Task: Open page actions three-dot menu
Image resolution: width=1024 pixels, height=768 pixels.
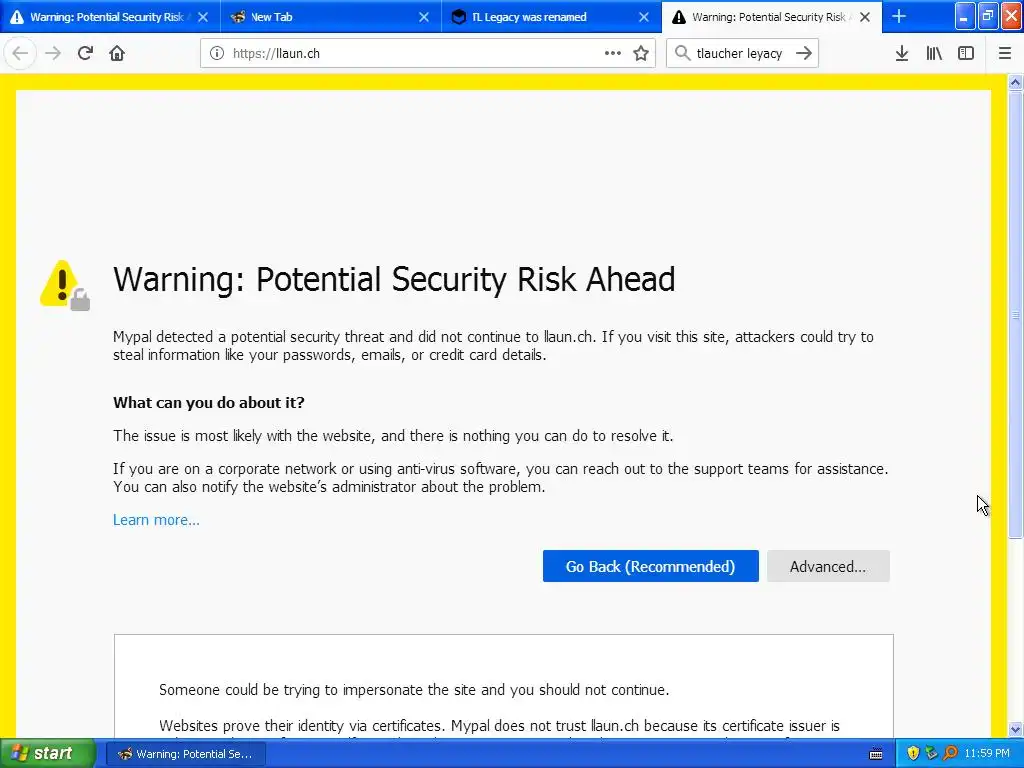Action: click(613, 54)
